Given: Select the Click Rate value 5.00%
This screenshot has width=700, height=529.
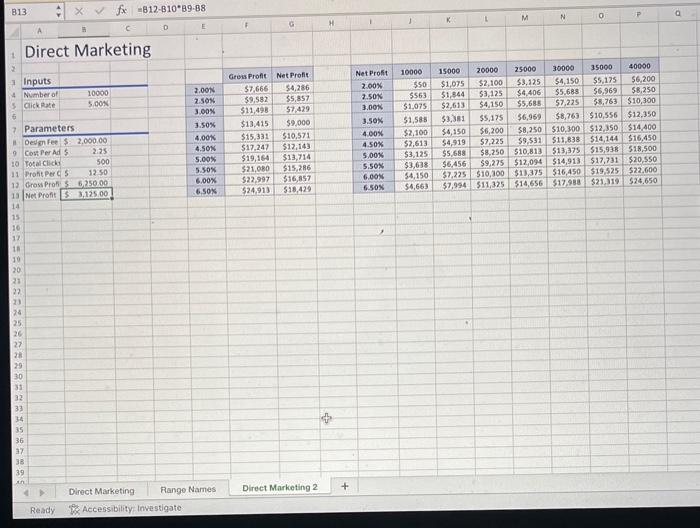Looking at the screenshot, I should tap(85, 104).
